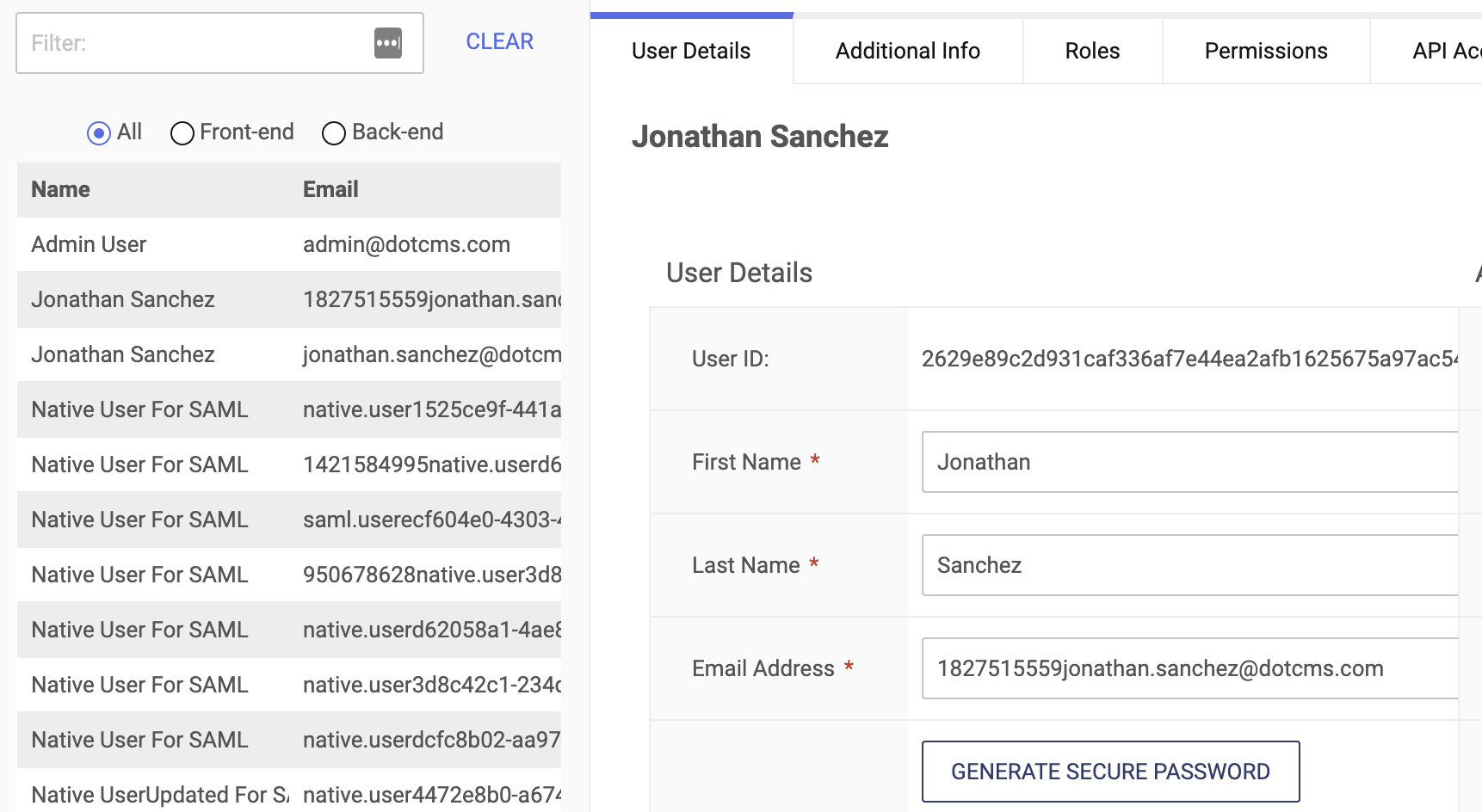Screen dimensions: 1482x812
Task: Switch to the API Access tab
Action: (x=1444, y=51)
